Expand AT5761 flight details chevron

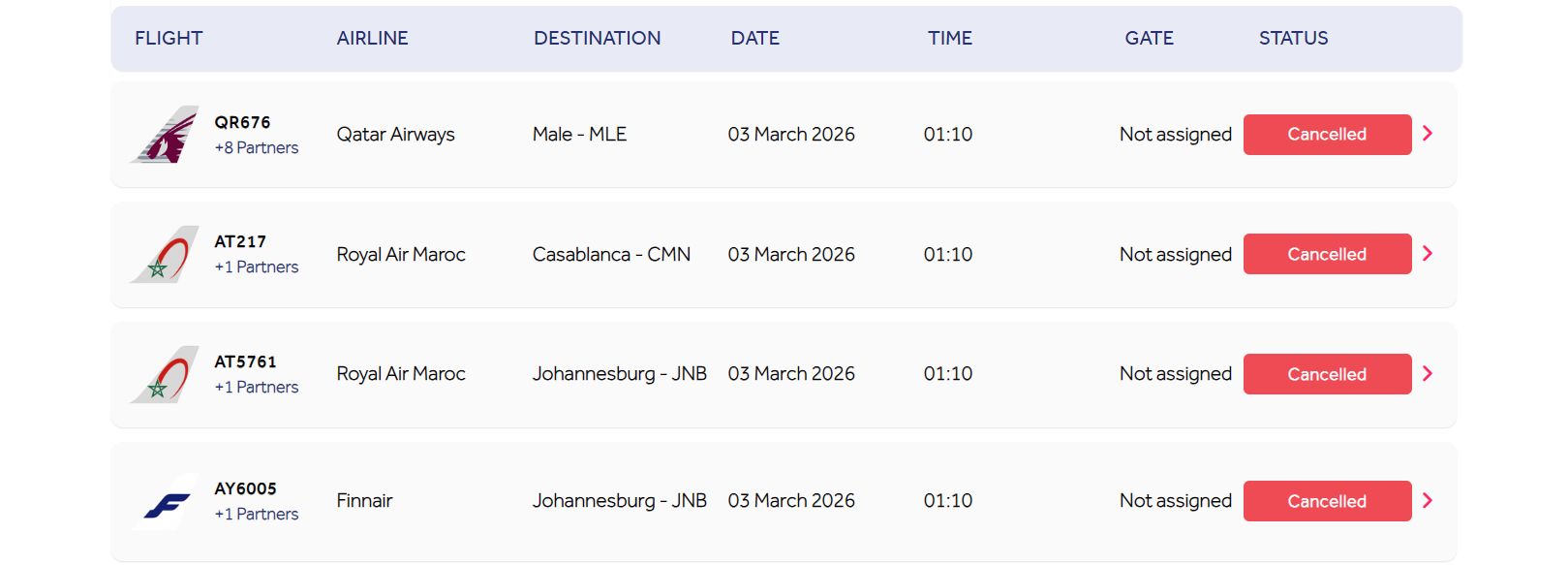click(x=1427, y=374)
